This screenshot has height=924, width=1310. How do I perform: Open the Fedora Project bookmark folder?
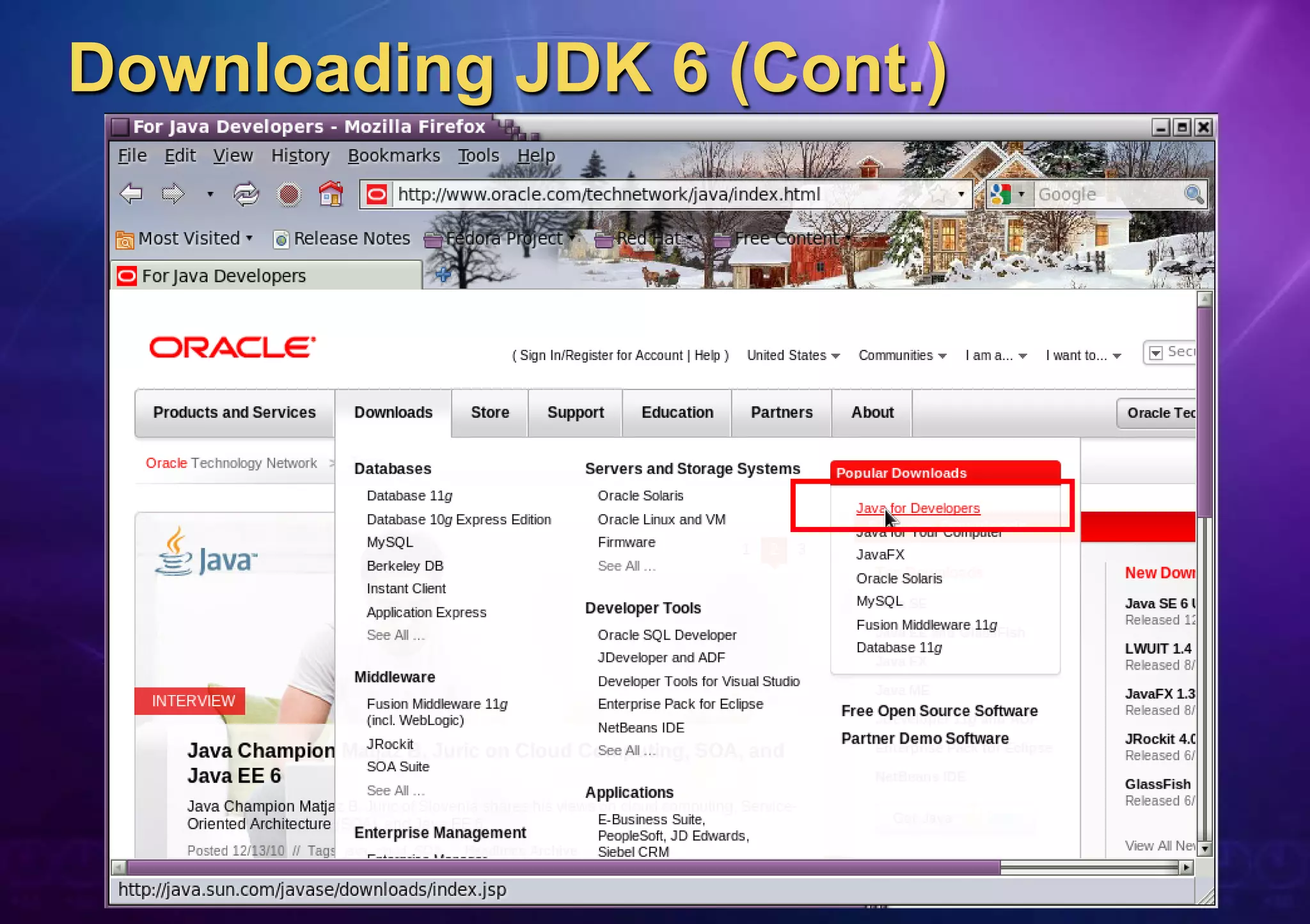500,239
